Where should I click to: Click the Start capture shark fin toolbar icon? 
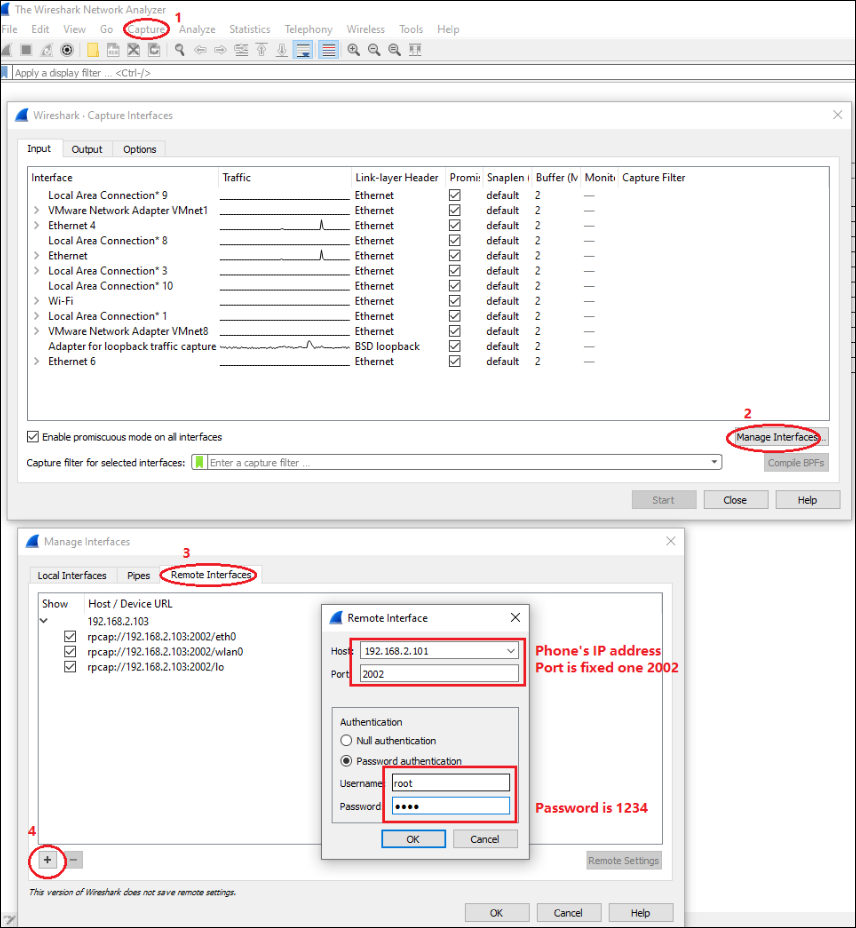pos(6,50)
